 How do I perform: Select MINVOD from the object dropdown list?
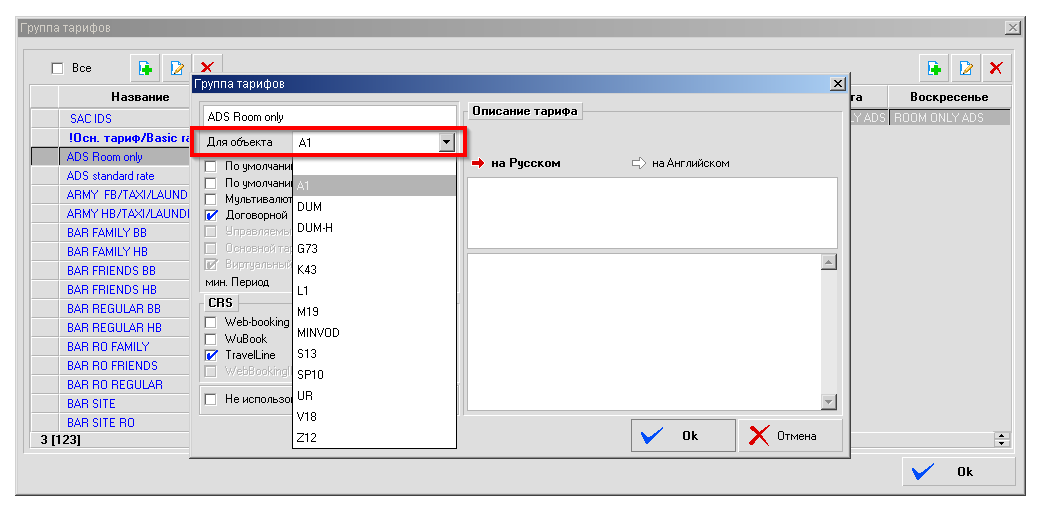click(319, 333)
